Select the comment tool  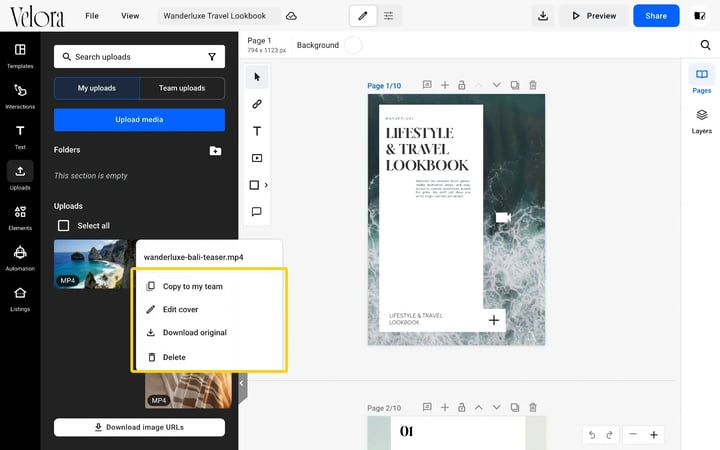coord(257,211)
